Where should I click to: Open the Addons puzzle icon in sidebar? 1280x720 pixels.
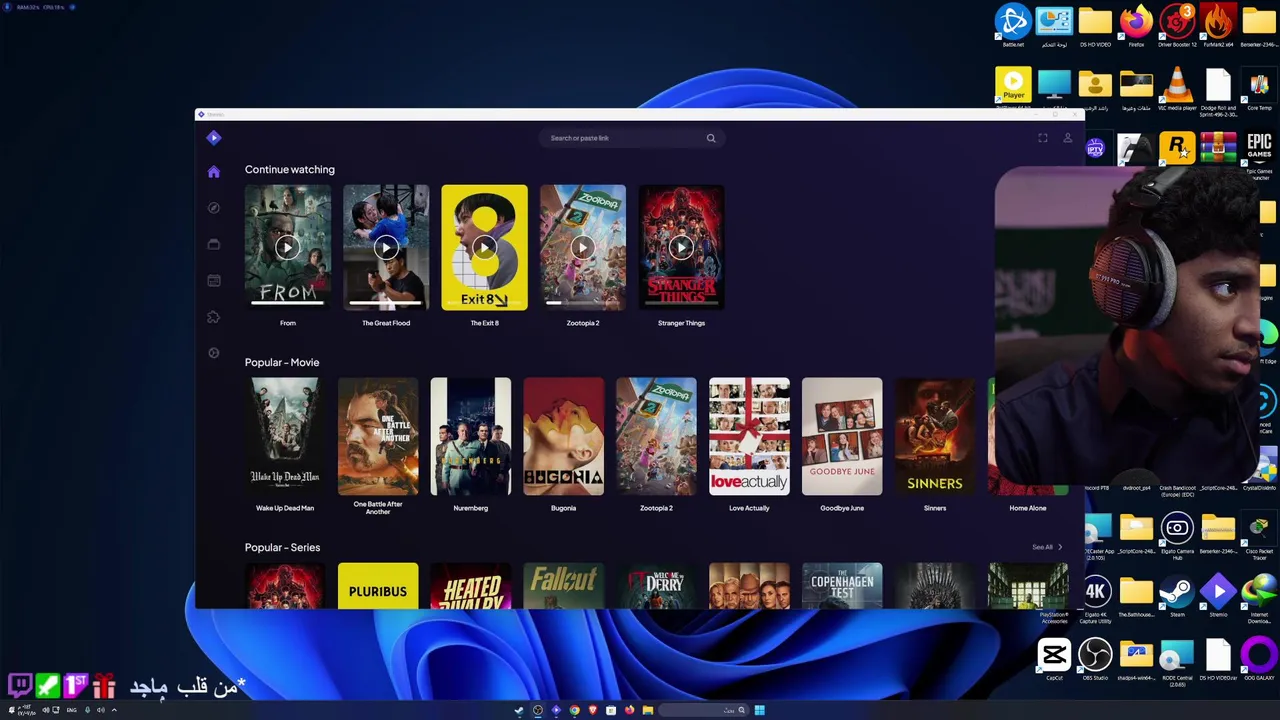[213, 317]
